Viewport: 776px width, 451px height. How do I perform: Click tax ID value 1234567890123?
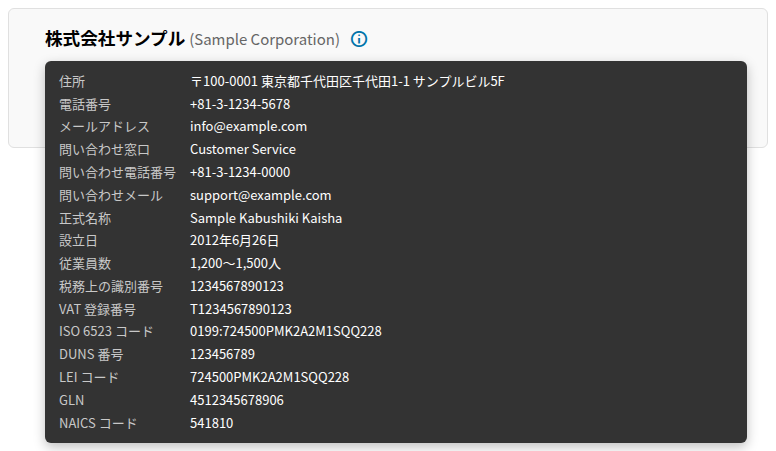click(237, 287)
